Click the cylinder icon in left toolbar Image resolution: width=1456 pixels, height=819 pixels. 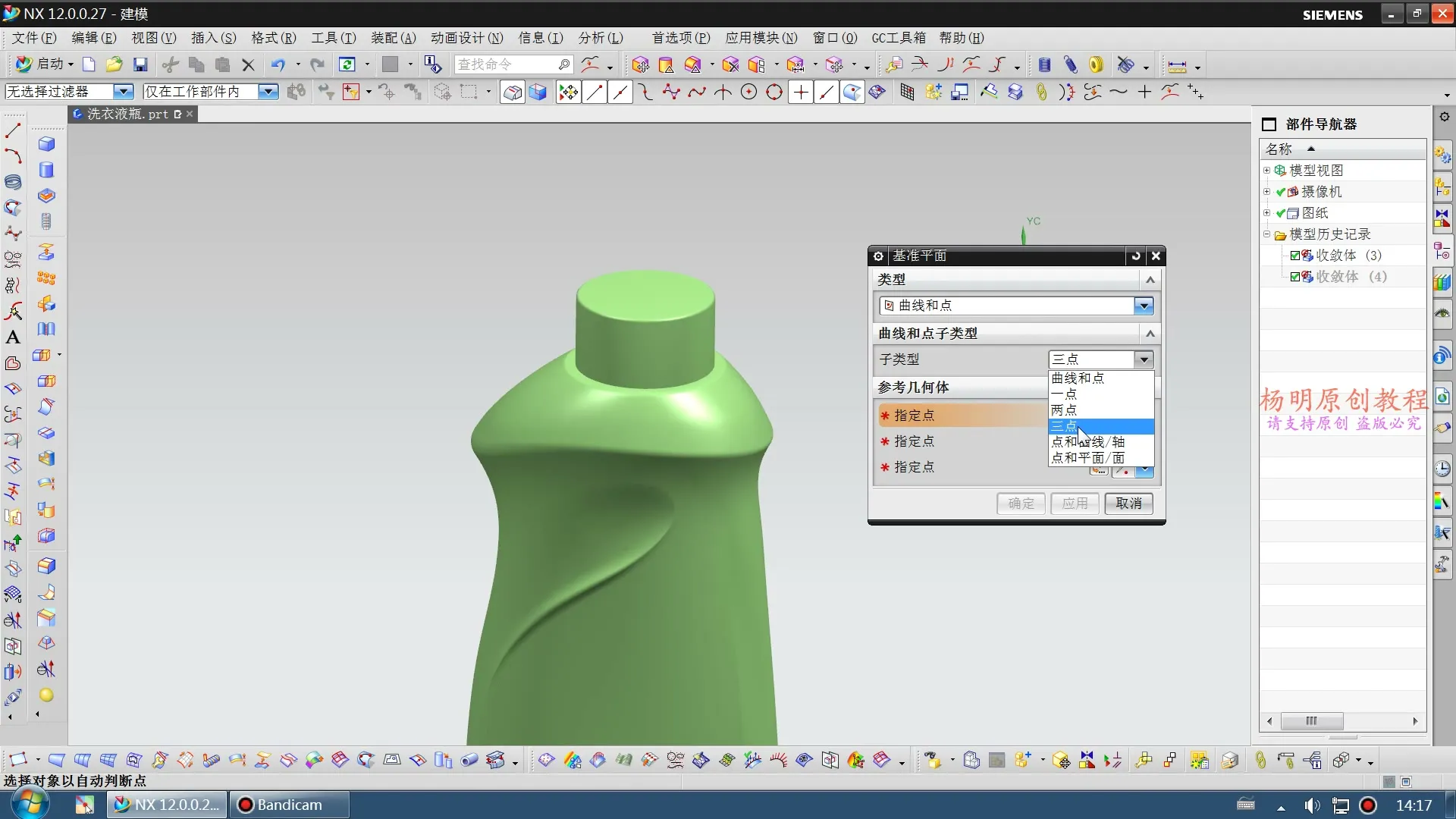pos(46,170)
